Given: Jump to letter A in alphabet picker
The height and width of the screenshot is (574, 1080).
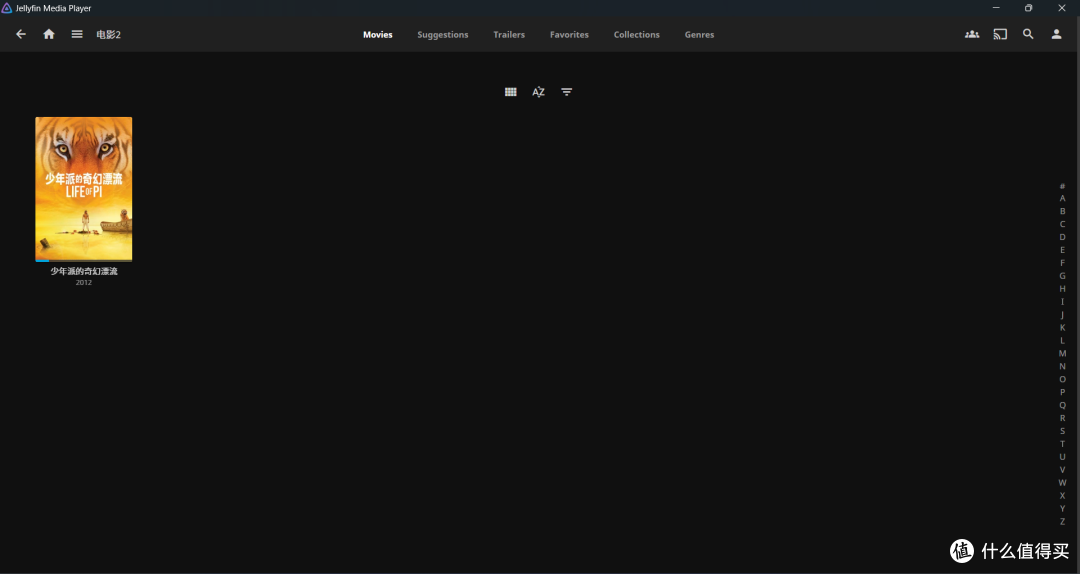Looking at the screenshot, I should [1062, 198].
